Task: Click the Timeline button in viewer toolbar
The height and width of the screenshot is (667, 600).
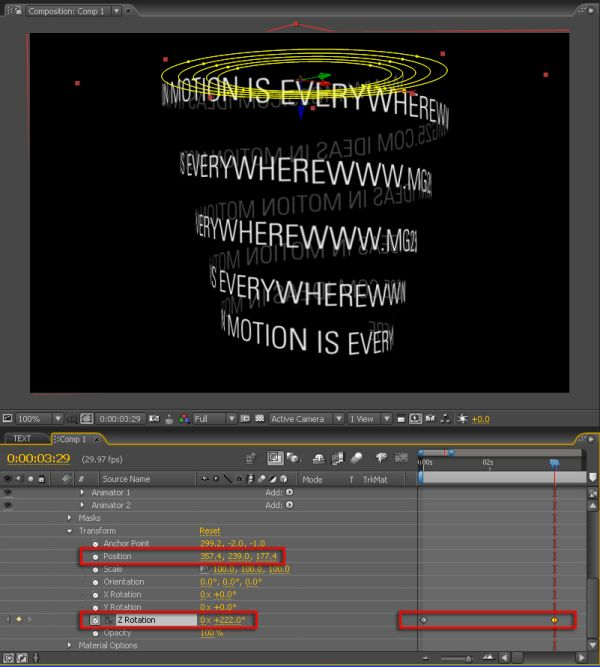Action: click(430, 419)
